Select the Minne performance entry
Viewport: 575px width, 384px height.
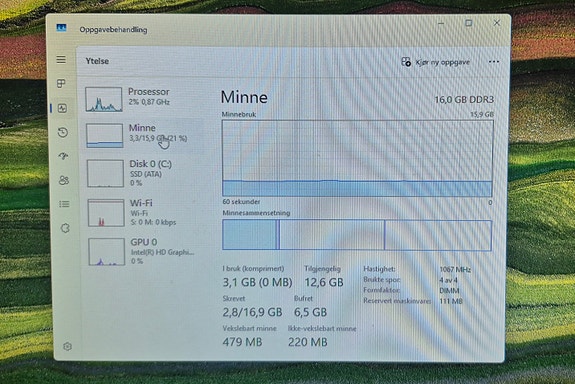tap(143, 135)
